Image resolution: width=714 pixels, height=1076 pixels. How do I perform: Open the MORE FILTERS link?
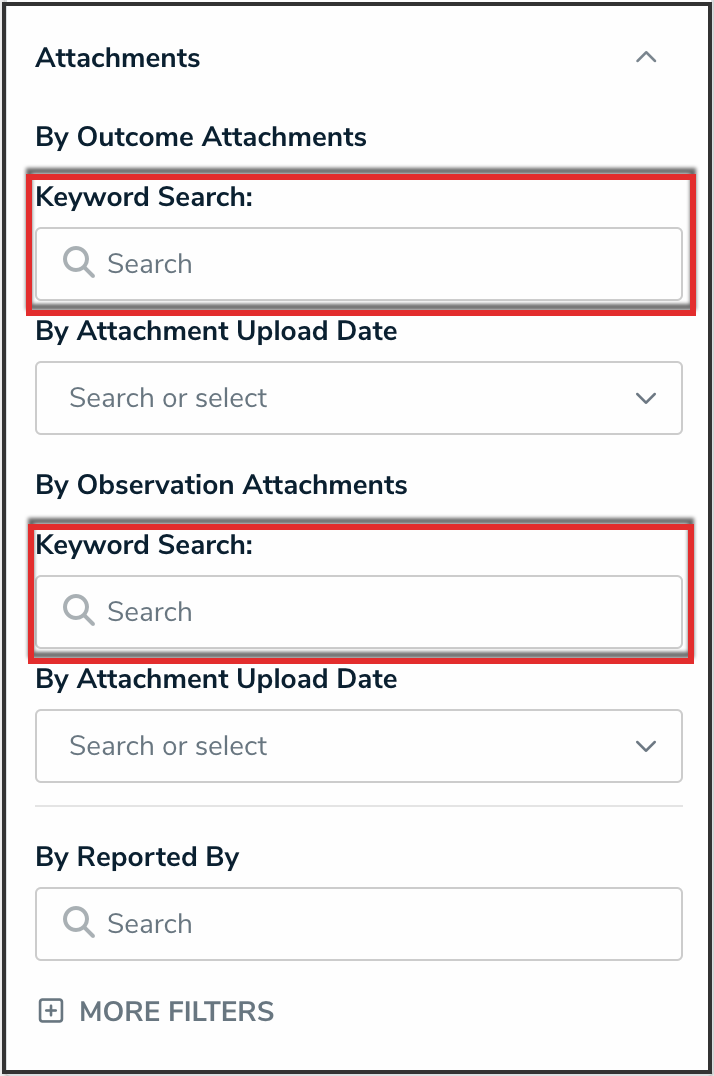[x=176, y=1011]
